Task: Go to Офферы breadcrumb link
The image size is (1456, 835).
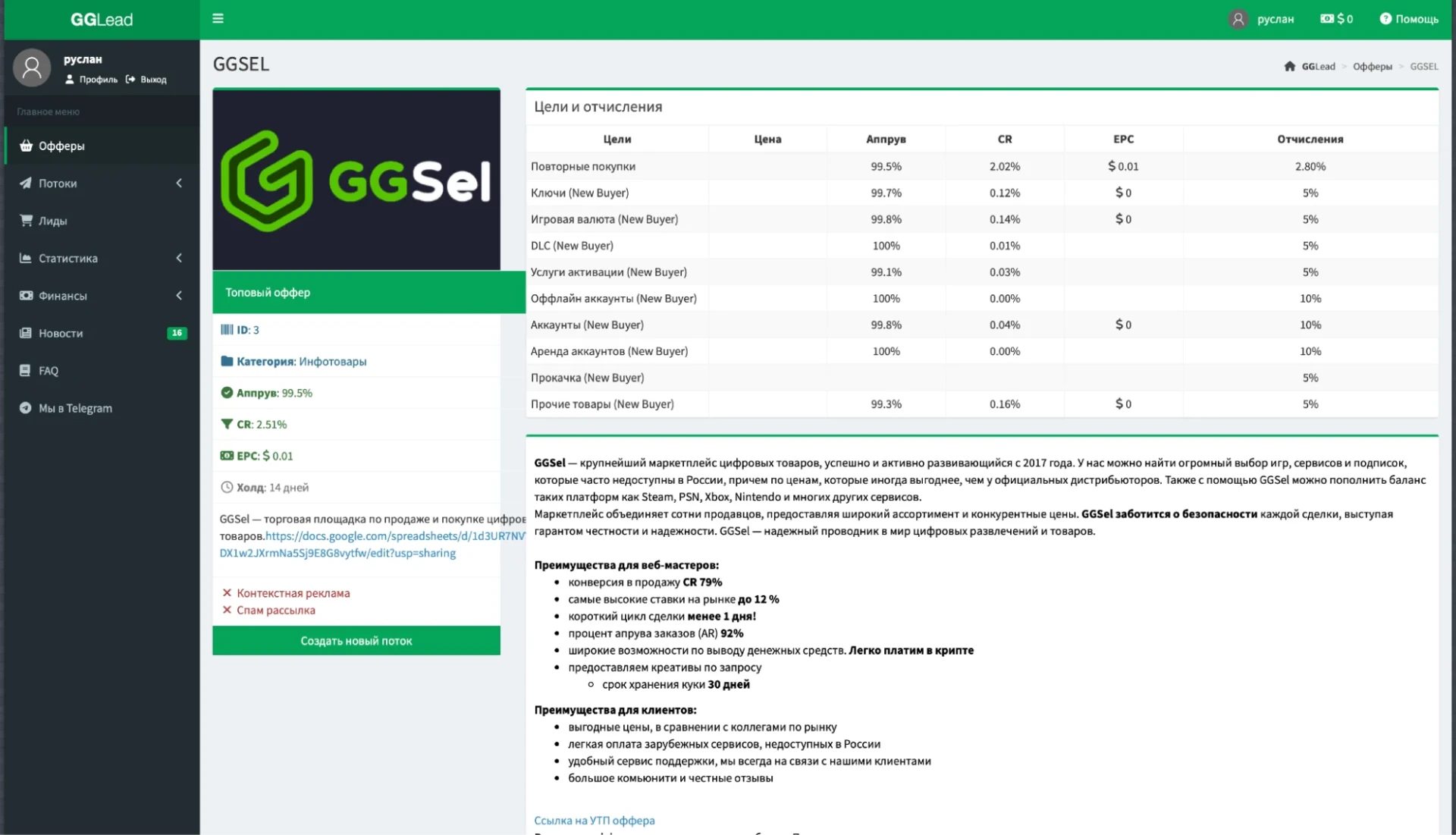Action: tap(1373, 67)
